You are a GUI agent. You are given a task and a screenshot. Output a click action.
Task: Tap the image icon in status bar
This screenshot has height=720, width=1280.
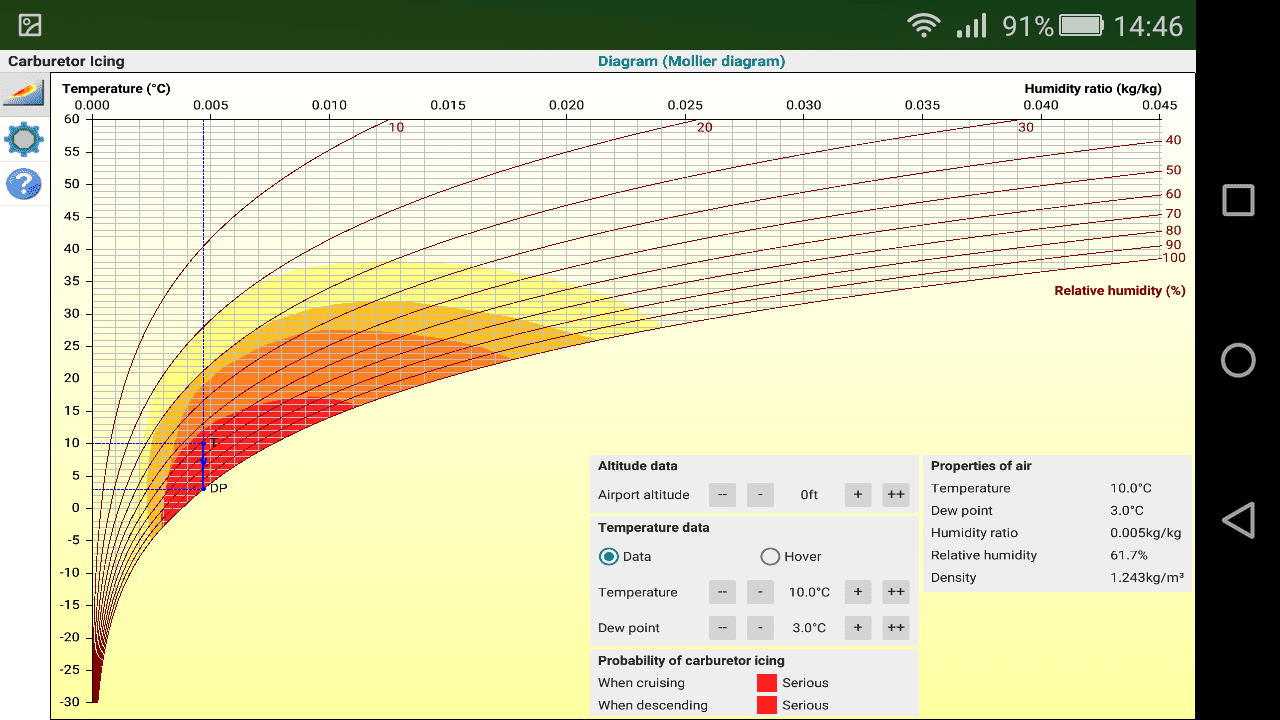30,26
